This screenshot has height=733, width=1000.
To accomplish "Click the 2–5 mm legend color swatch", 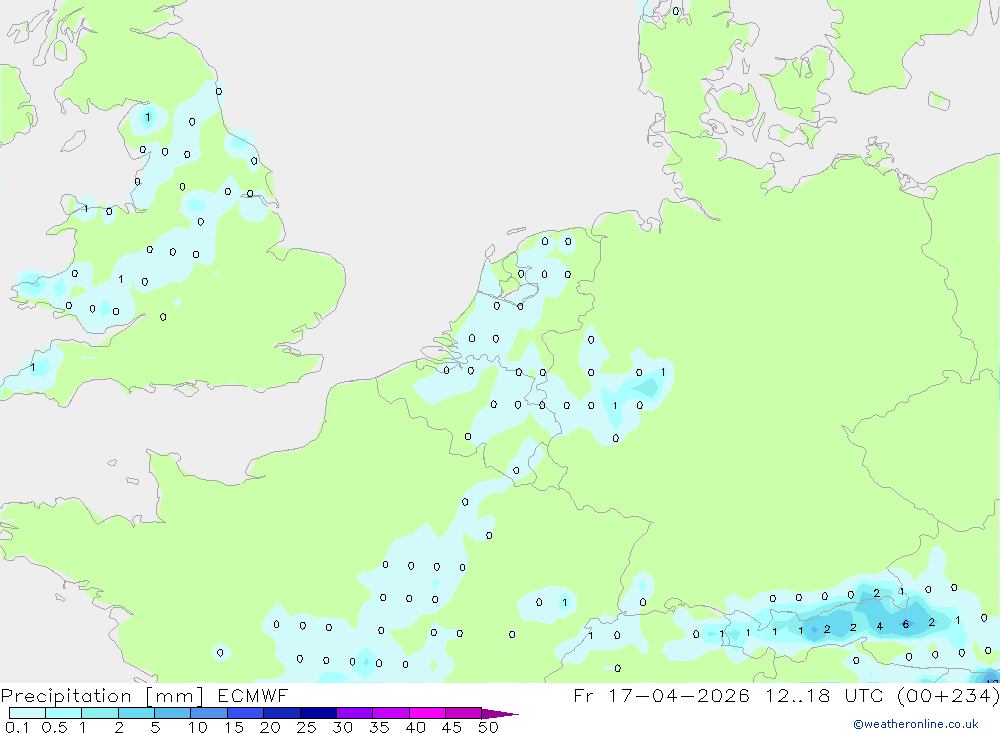I will coord(136,713).
